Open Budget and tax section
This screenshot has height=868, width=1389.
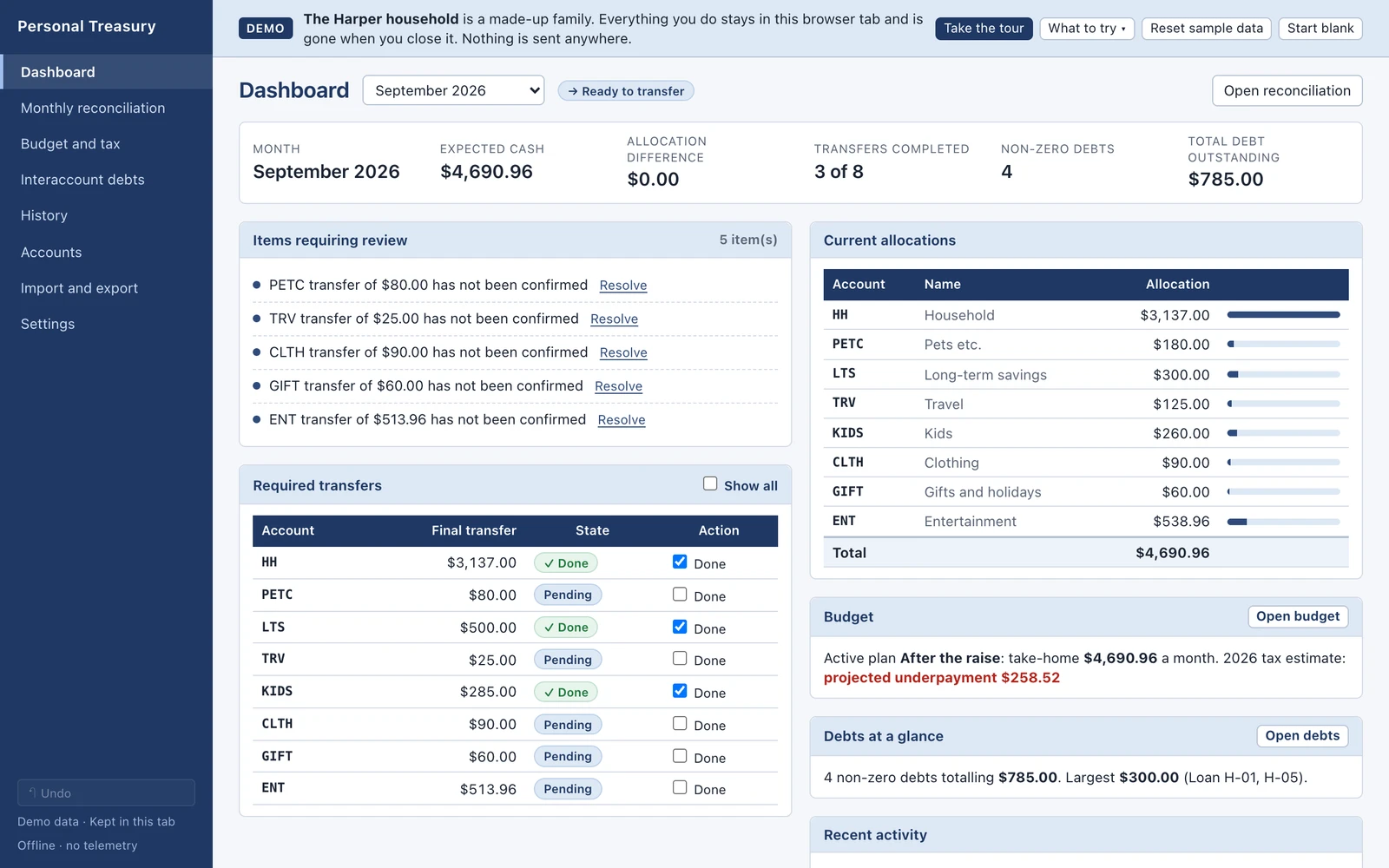tap(106, 144)
